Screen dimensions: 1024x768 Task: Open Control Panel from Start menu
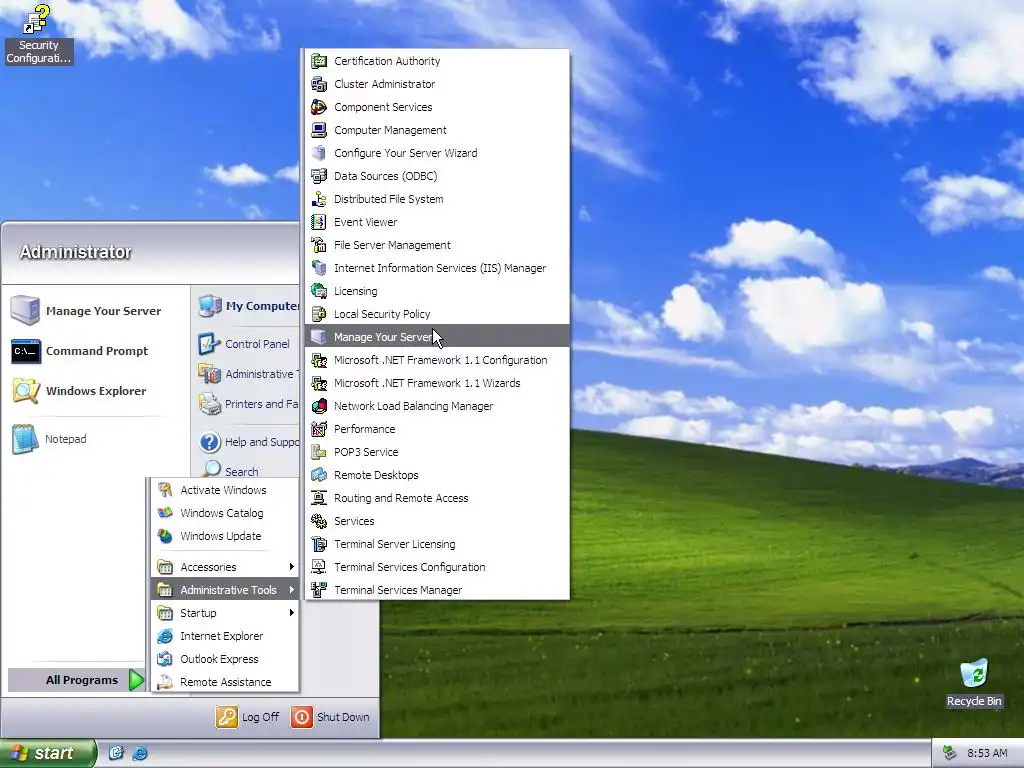[x=248, y=344]
